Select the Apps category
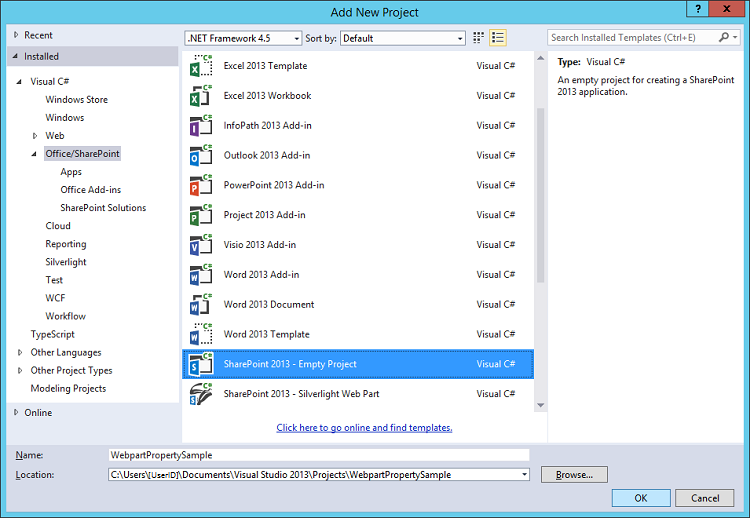750x518 pixels. click(71, 172)
